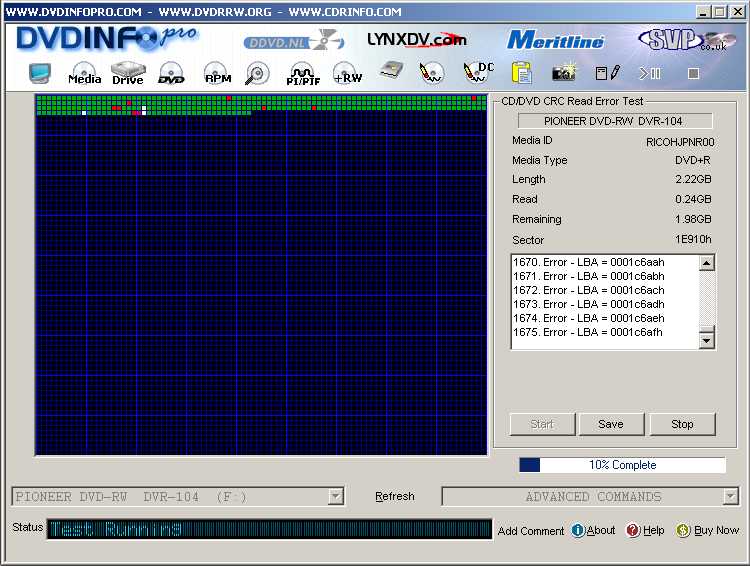The height and width of the screenshot is (566, 750).
Task: Open the +RW disc tool
Action: pyautogui.click(x=348, y=74)
